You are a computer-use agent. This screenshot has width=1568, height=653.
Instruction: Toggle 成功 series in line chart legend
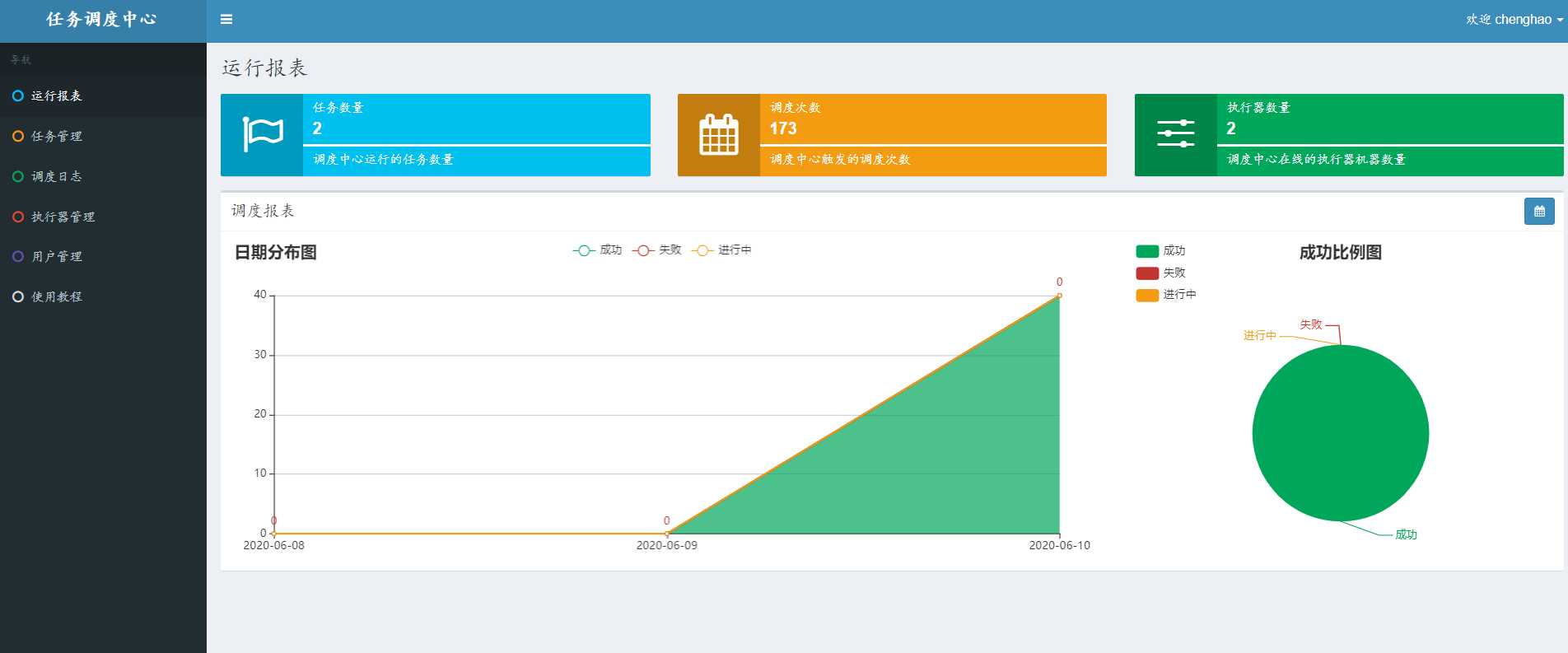click(597, 250)
